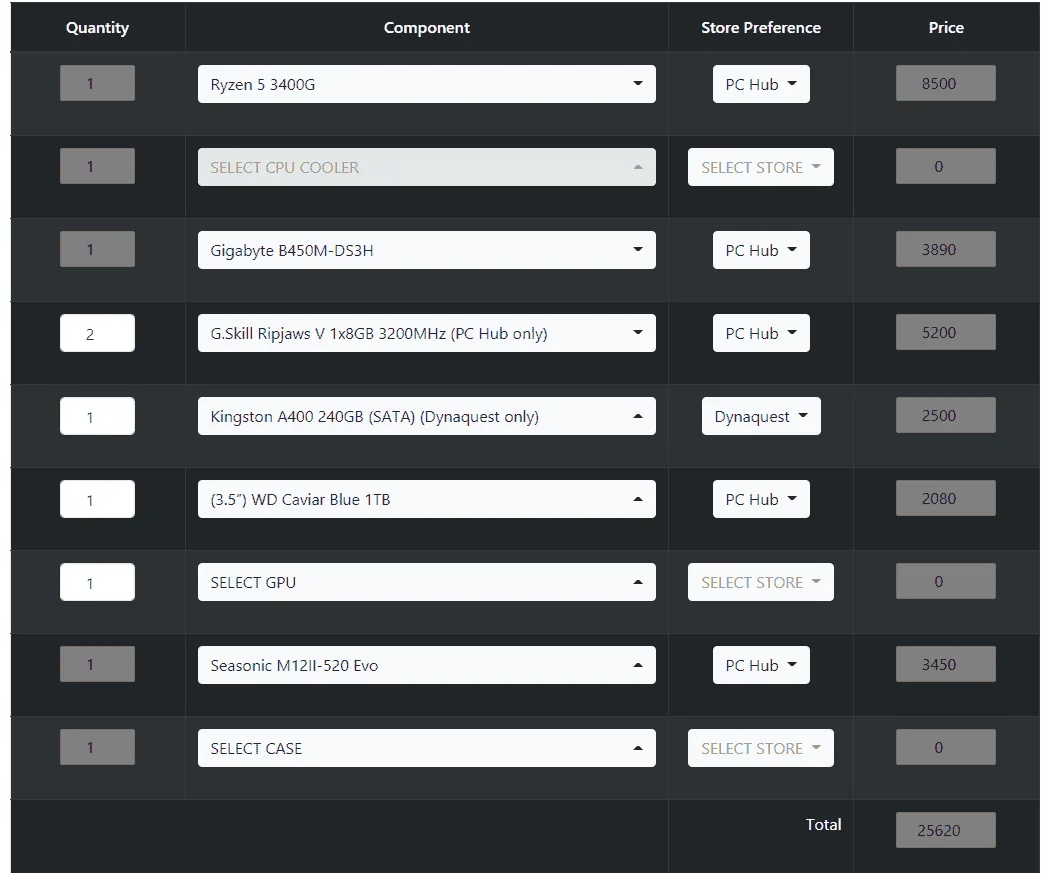This screenshot has height=873, width=1054.
Task: Open the G.Skill Ripjaws V RAM dropdown
Action: (426, 333)
